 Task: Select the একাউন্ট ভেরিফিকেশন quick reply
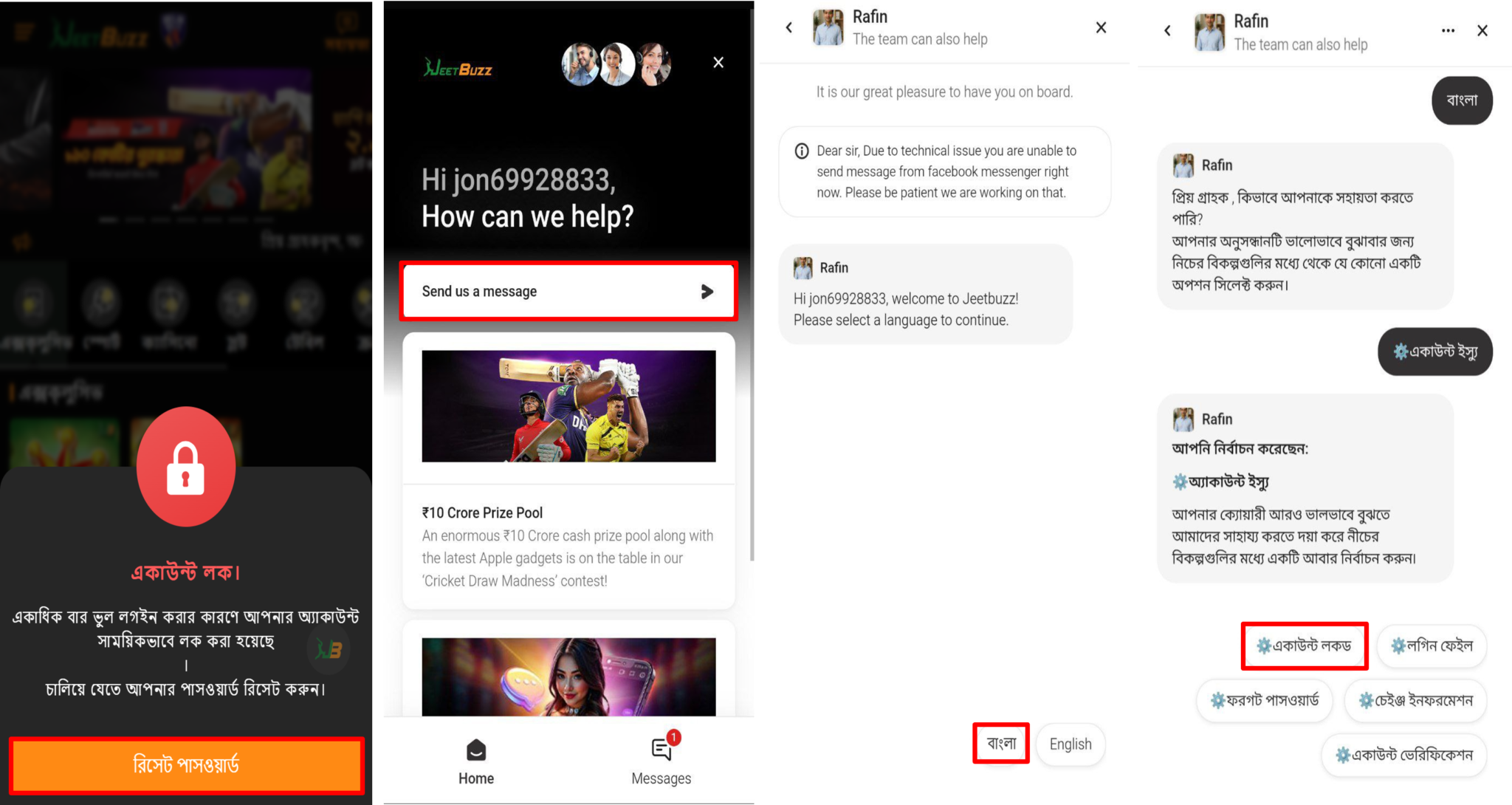tap(1403, 755)
